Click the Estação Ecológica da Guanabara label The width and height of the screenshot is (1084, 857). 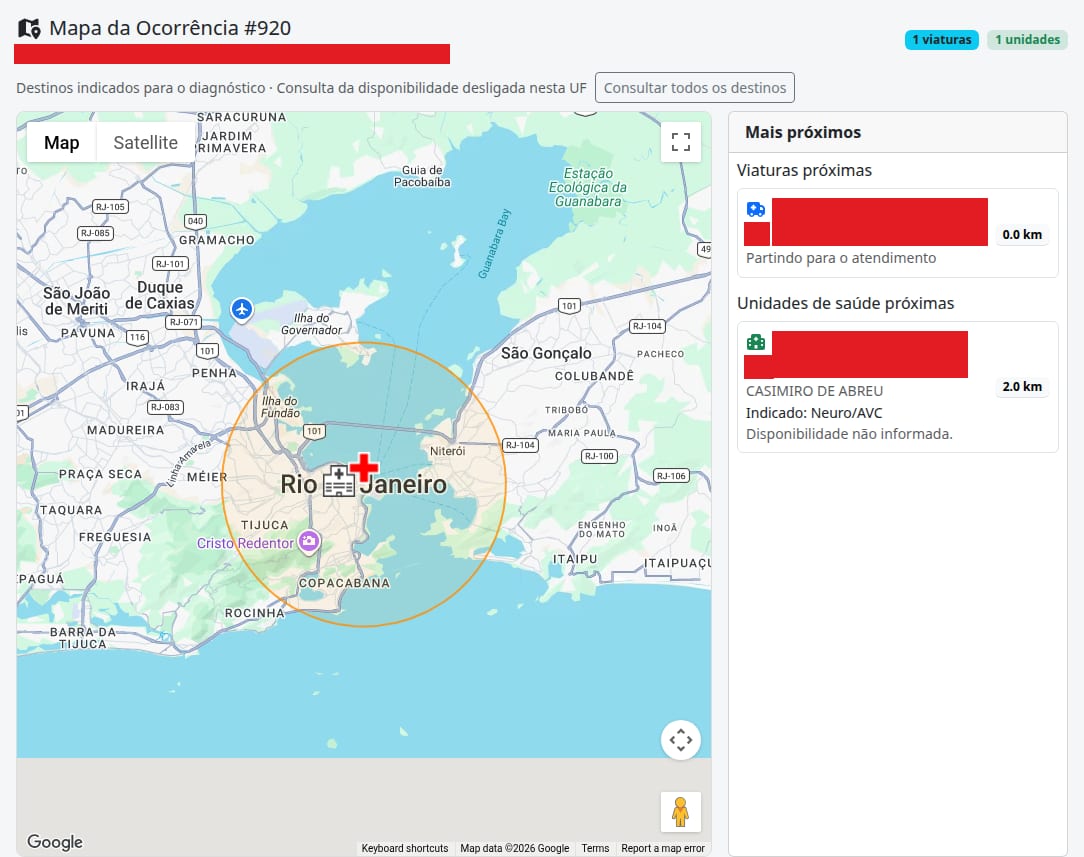tap(588, 187)
